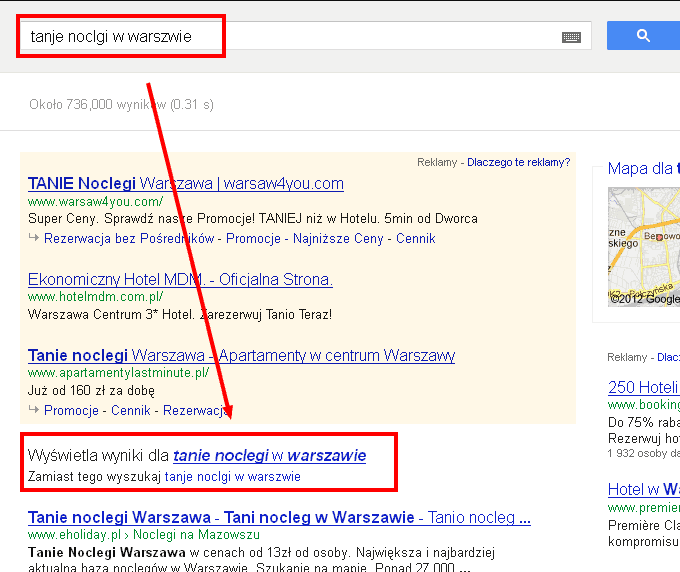Open the 'Mapa dla' heading link

pyautogui.click(x=642, y=169)
